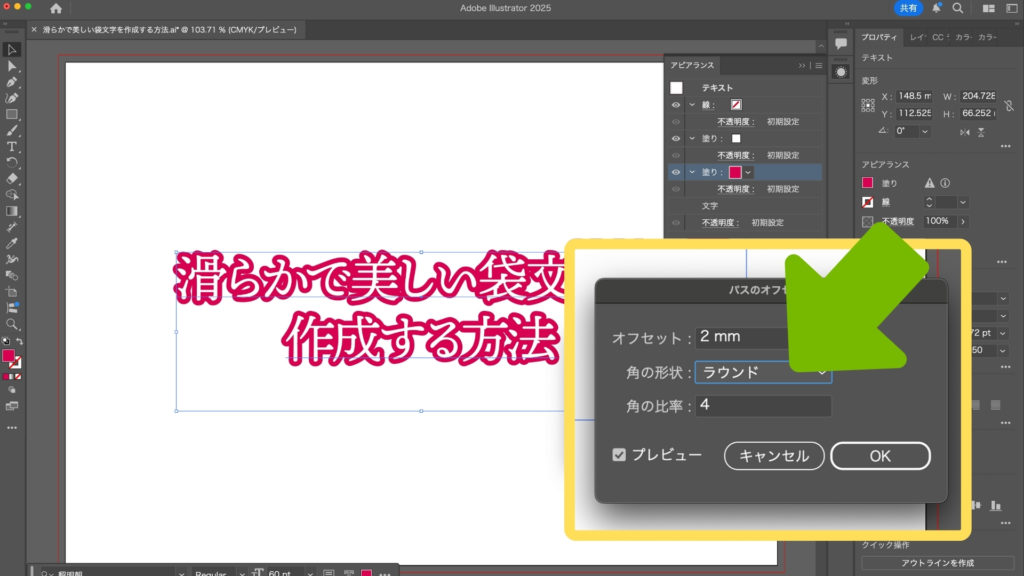Select the Direct Selection tool
Viewport: 1024px width, 576px height.
click(x=12, y=66)
